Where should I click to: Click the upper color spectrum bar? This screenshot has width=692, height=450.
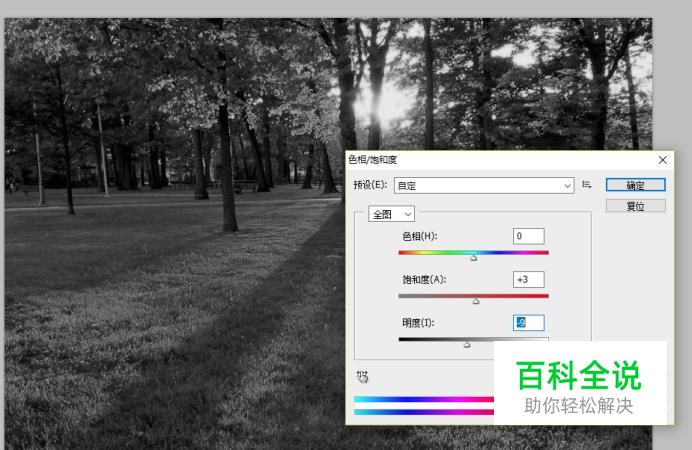(x=424, y=399)
